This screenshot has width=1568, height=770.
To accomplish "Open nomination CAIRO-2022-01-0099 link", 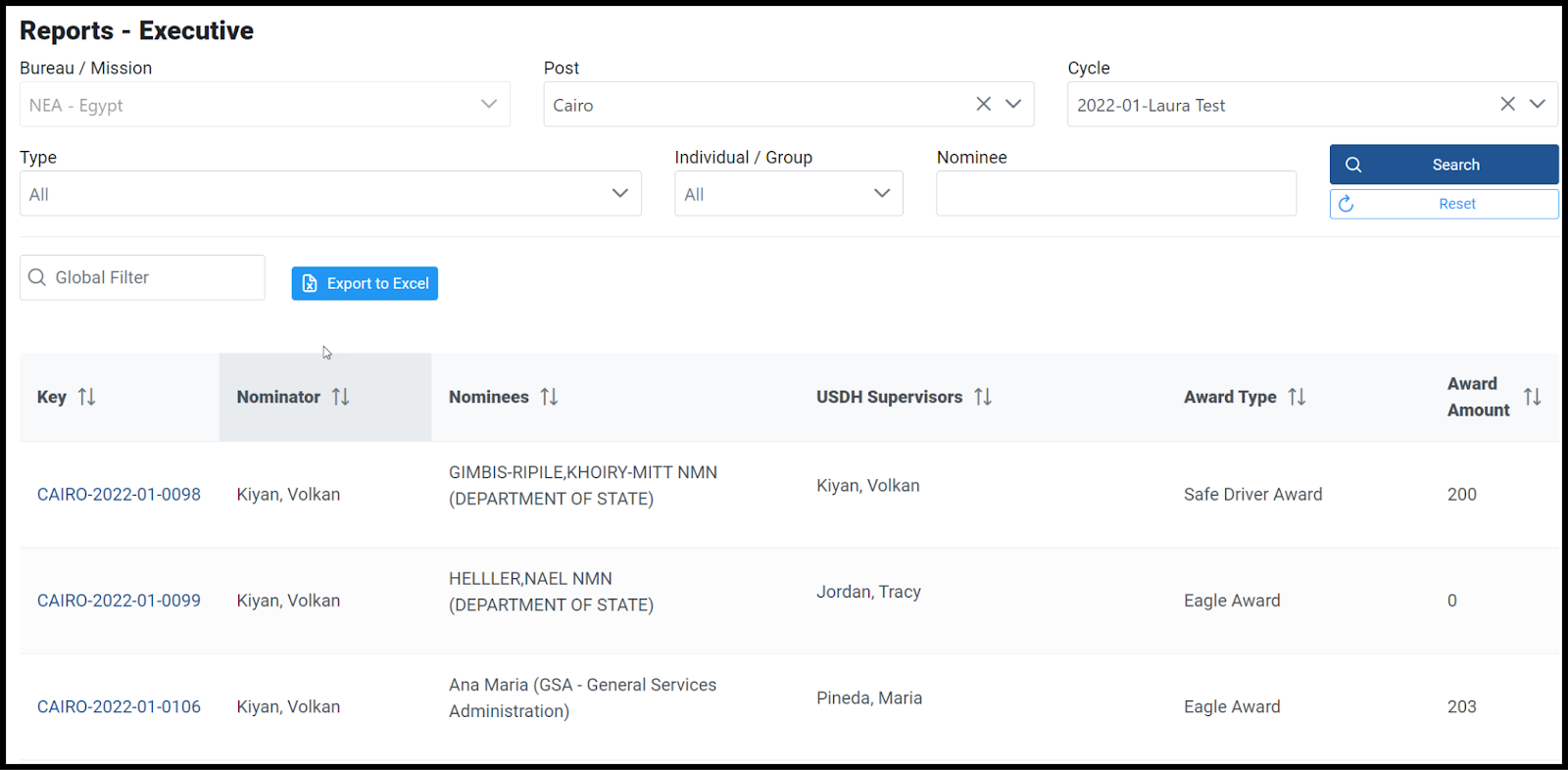I will point(119,601).
